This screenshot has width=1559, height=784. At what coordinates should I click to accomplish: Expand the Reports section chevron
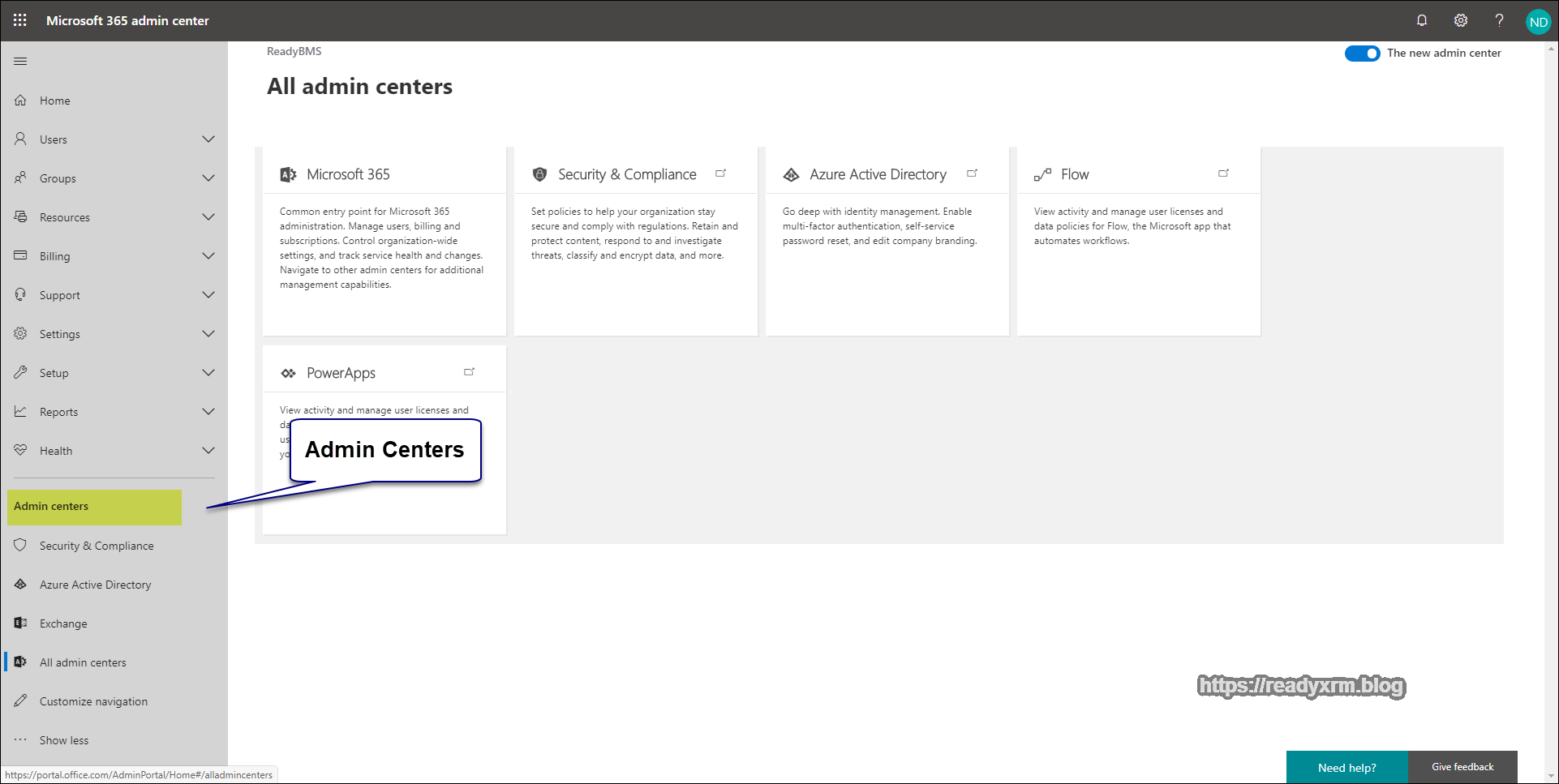click(x=208, y=412)
